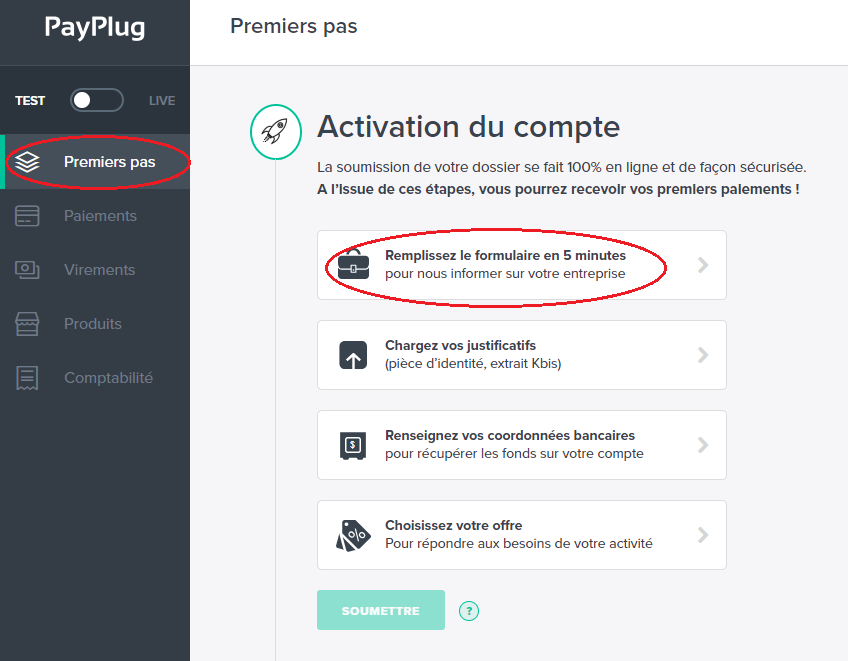Click the shop icon next to Produits
Viewport: 848px width, 661px height.
[x=27, y=323]
